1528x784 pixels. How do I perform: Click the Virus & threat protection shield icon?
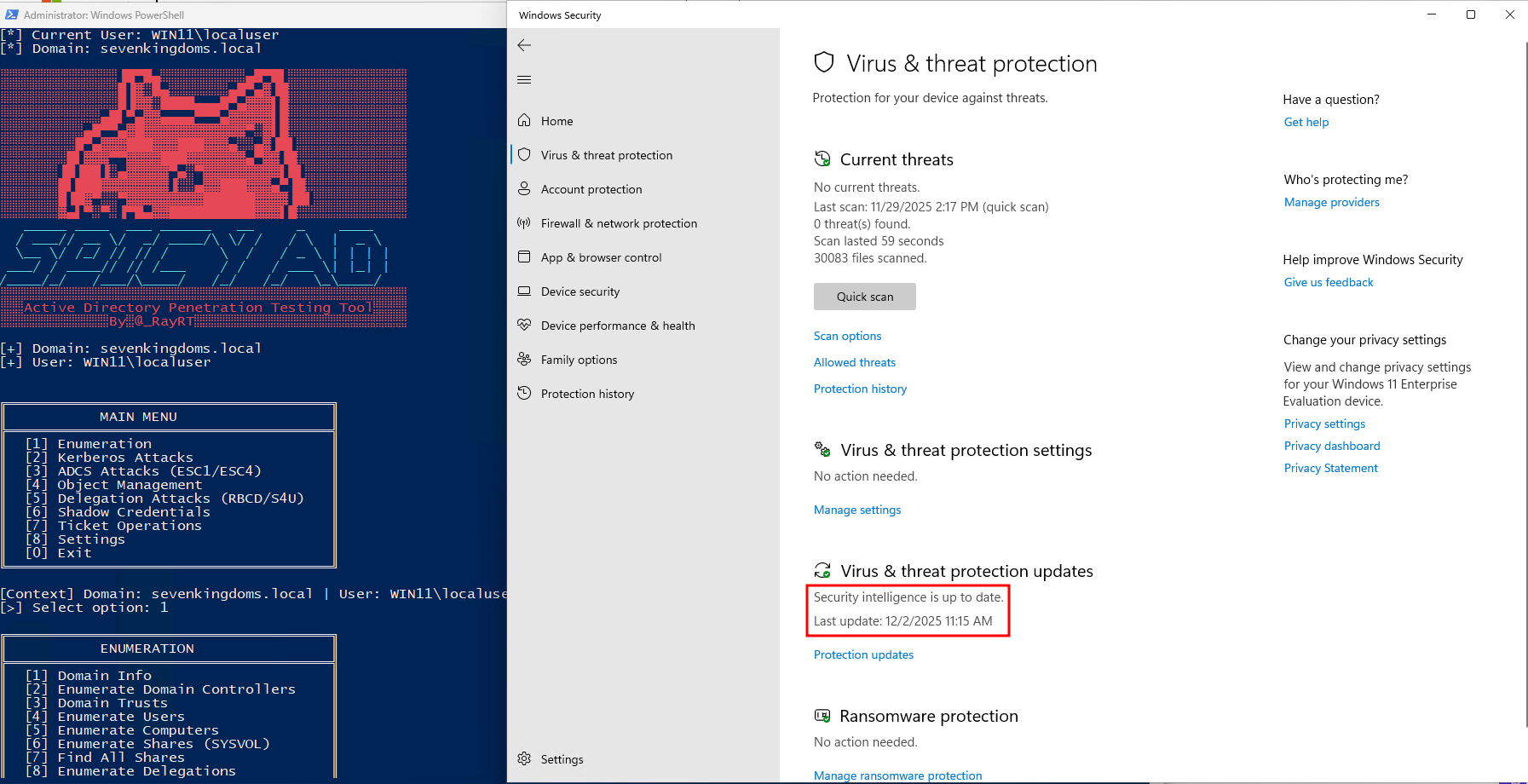(x=524, y=154)
